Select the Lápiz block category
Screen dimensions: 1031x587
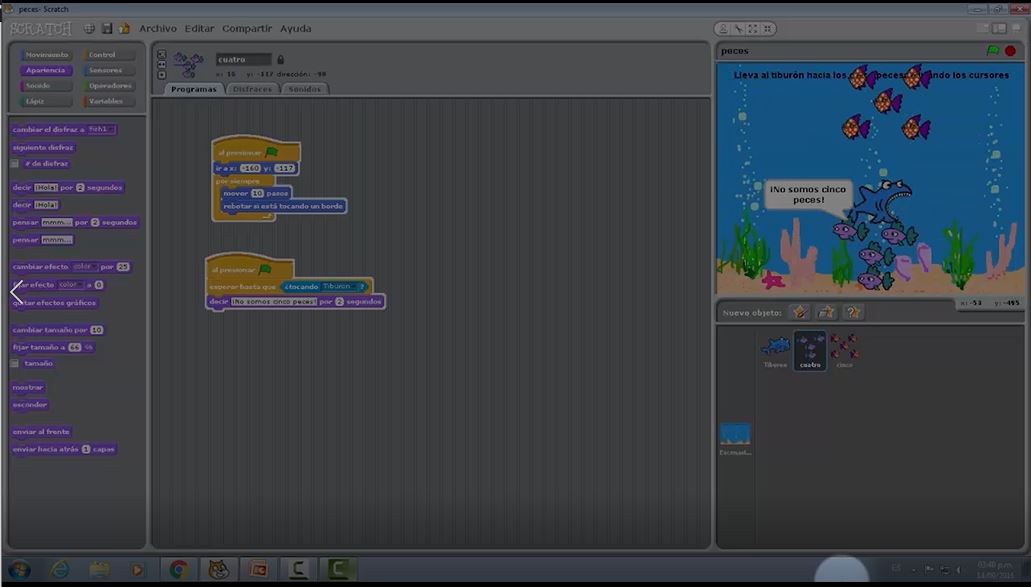tap(45, 102)
